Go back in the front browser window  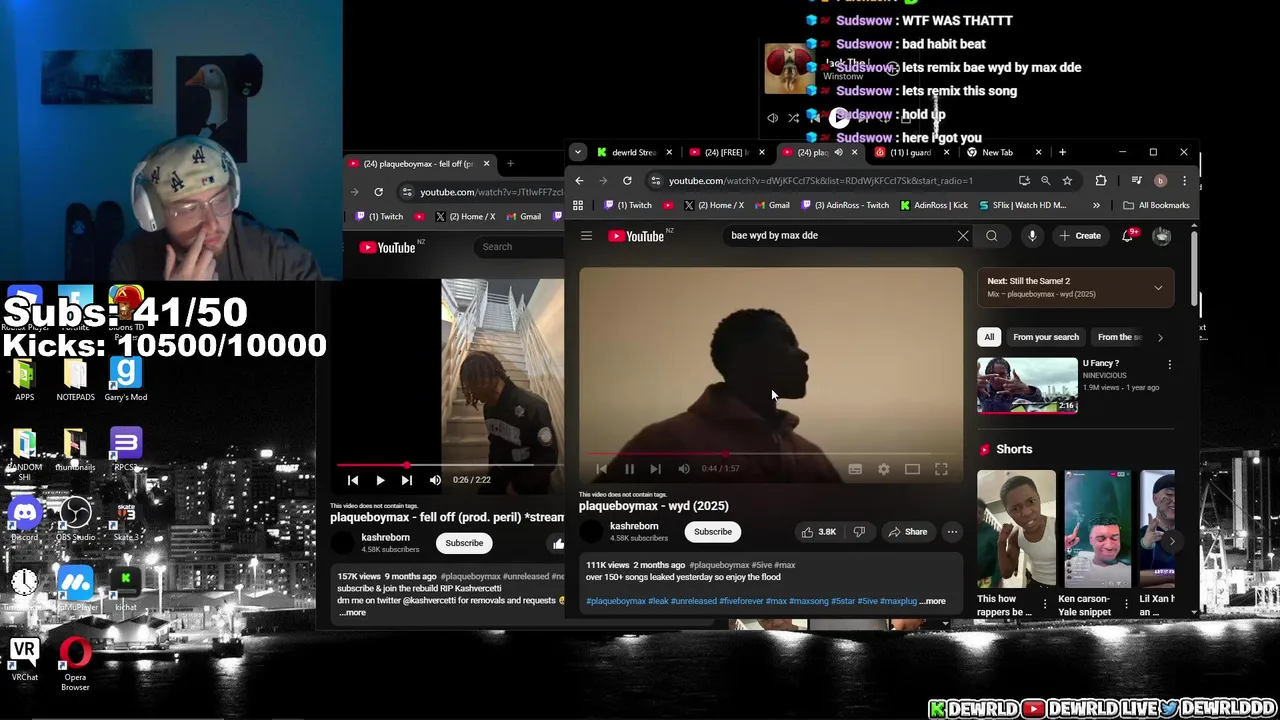click(579, 181)
